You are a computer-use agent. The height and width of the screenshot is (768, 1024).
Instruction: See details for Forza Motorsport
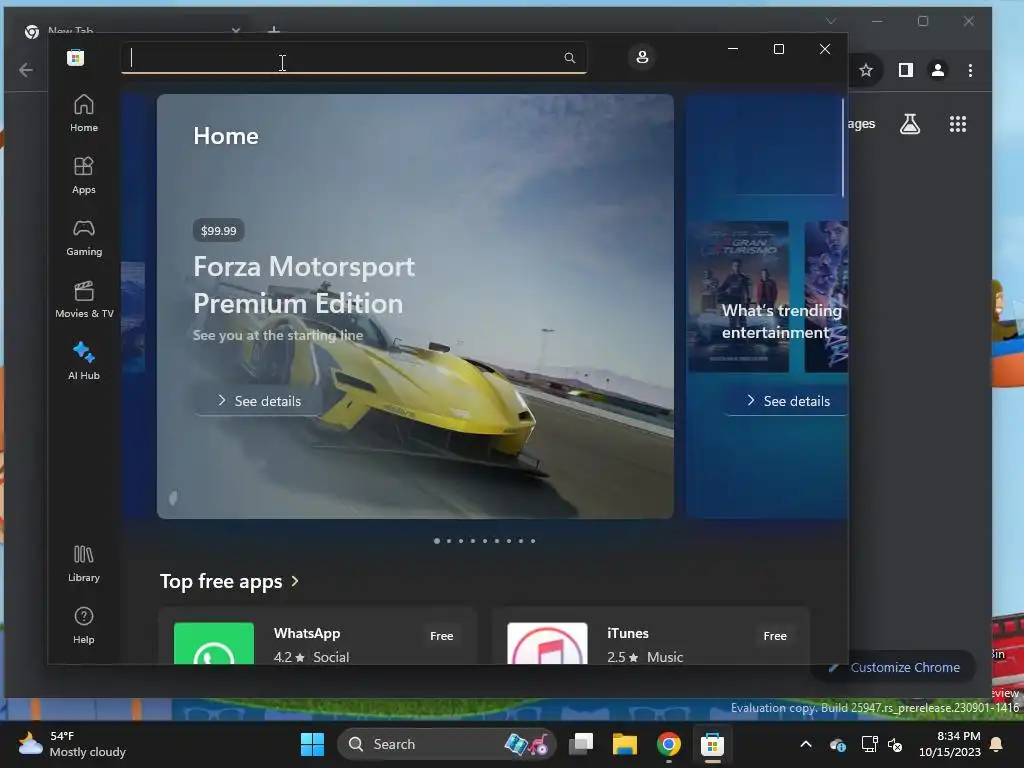[x=259, y=401]
